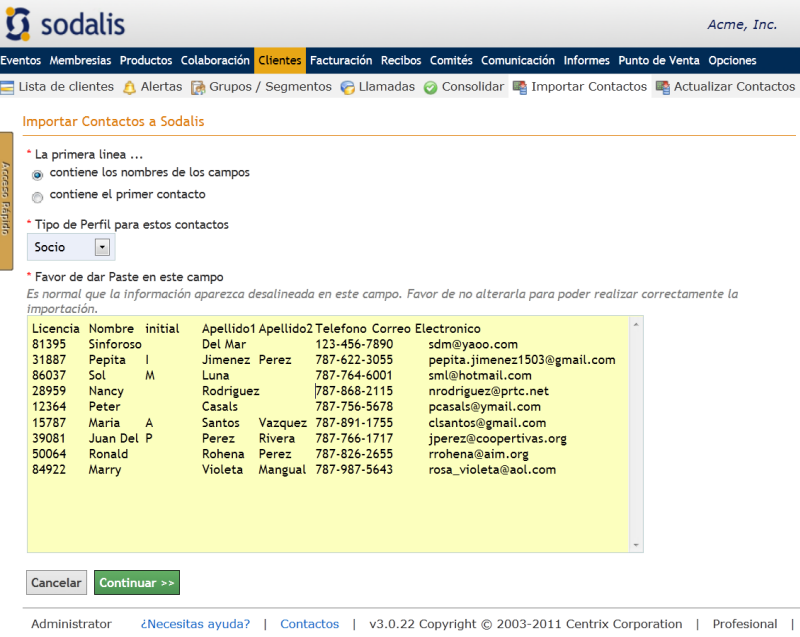Open the Tipo de Perfil dropdown
The height and width of the screenshot is (637, 800).
click(102, 247)
